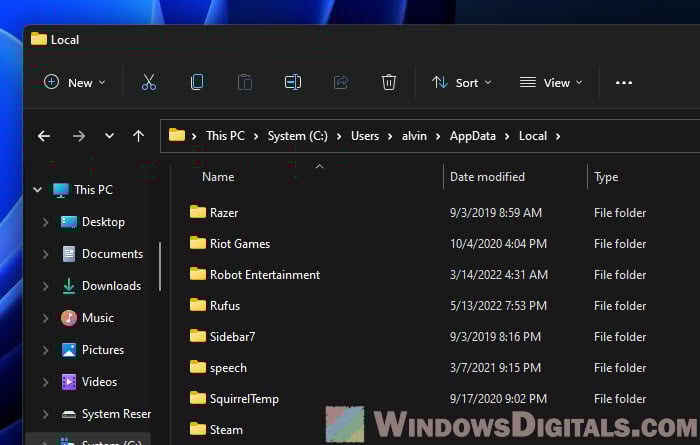
Task: Click Local in the address path
Action: coord(533,136)
